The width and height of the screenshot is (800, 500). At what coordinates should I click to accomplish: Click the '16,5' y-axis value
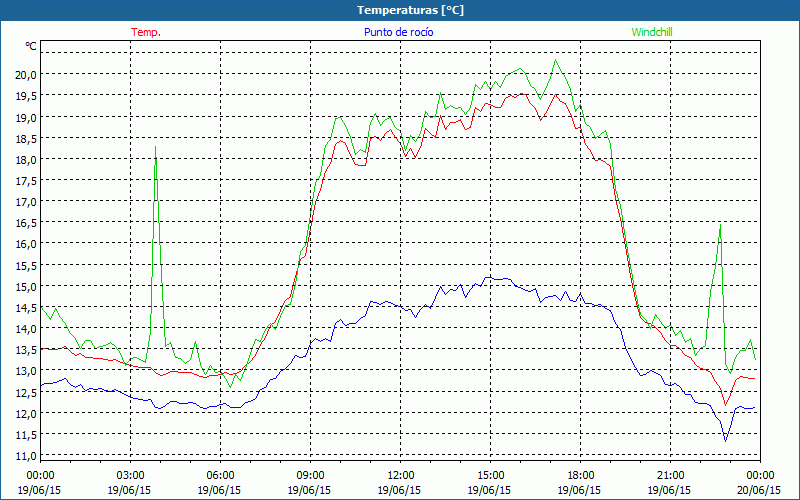pyautogui.click(x=27, y=223)
